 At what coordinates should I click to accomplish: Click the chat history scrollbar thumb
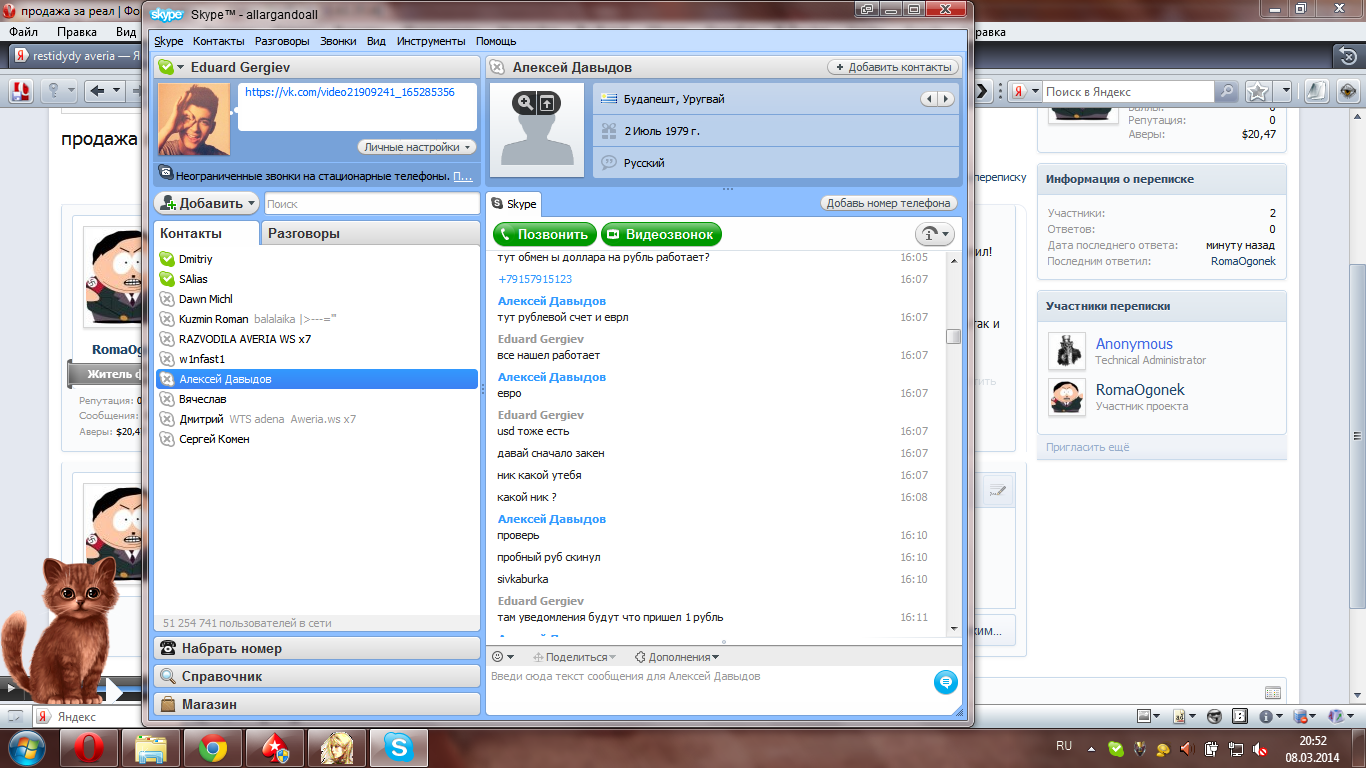click(953, 337)
